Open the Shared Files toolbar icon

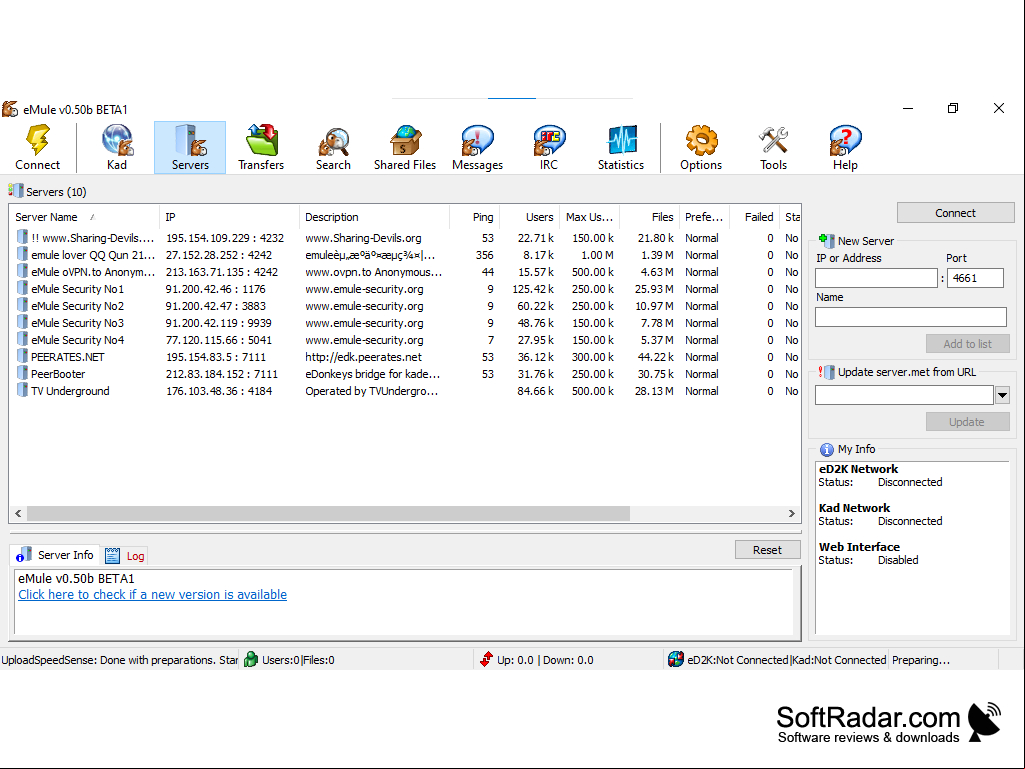click(x=405, y=147)
